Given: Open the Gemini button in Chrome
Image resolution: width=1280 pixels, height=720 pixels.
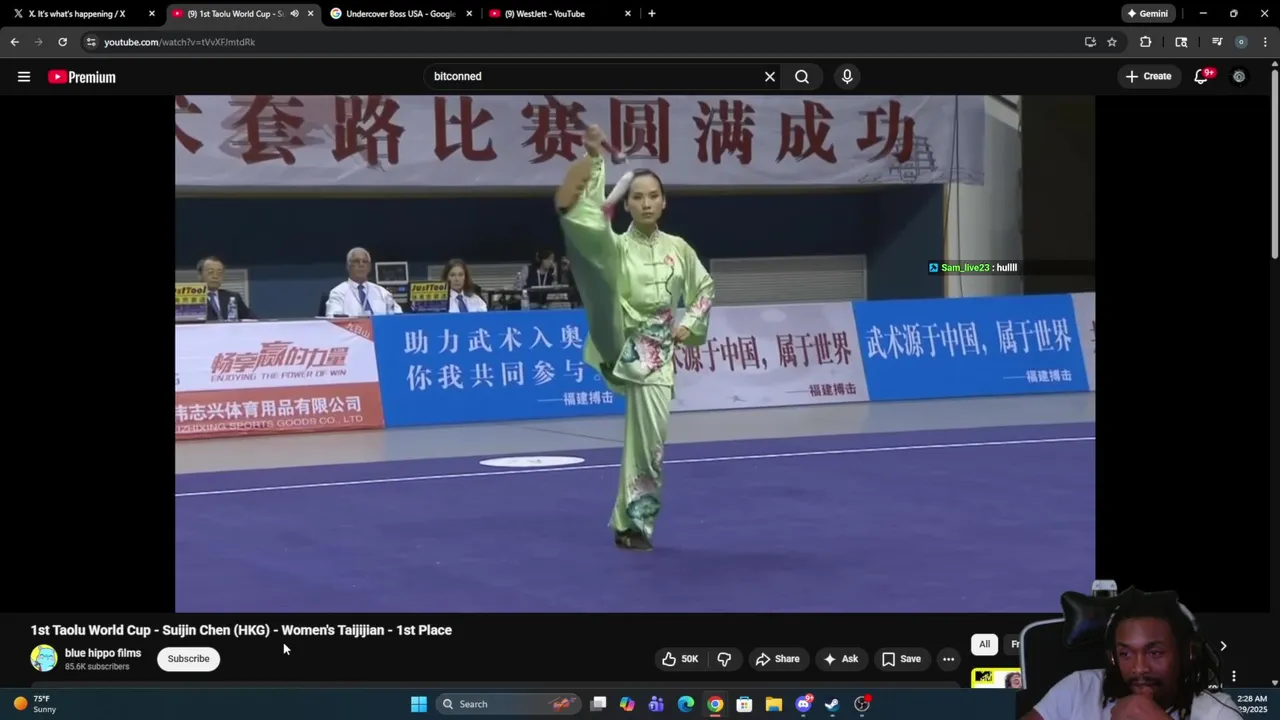Looking at the screenshot, I should [x=1146, y=14].
